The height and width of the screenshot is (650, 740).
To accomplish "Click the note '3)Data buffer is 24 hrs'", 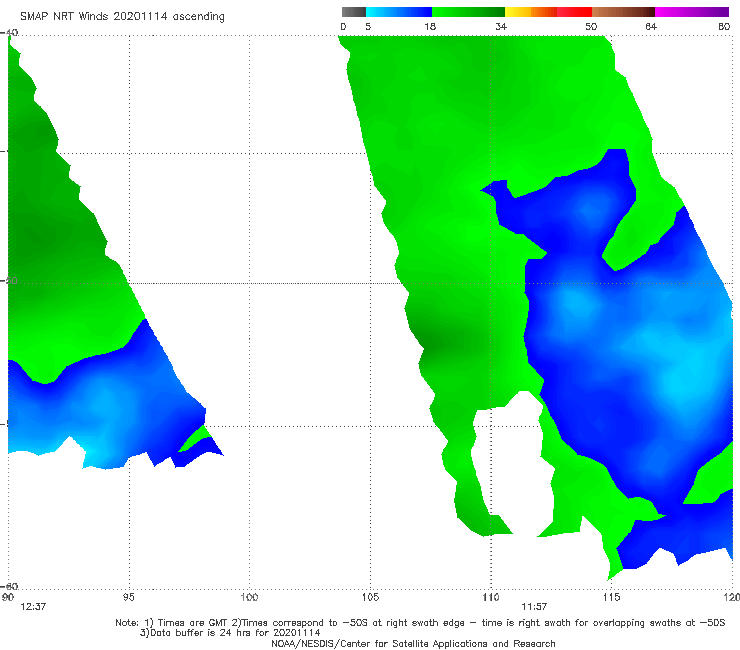I will [x=230, y=633].
